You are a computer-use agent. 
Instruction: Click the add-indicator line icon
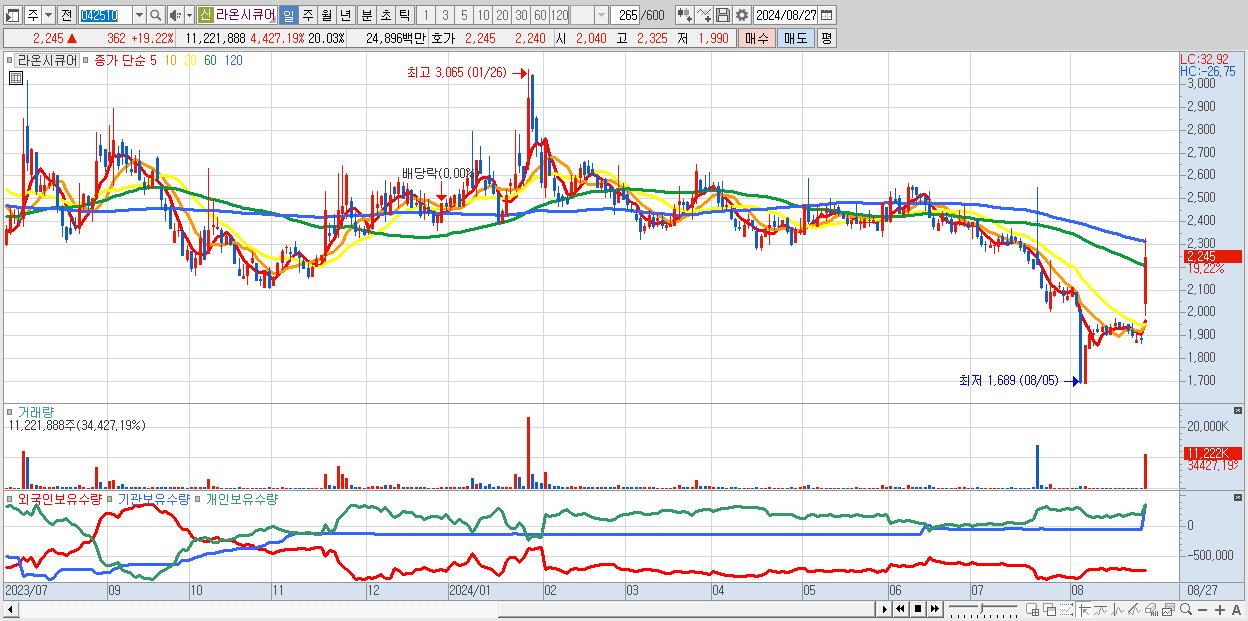coord(704,15)
